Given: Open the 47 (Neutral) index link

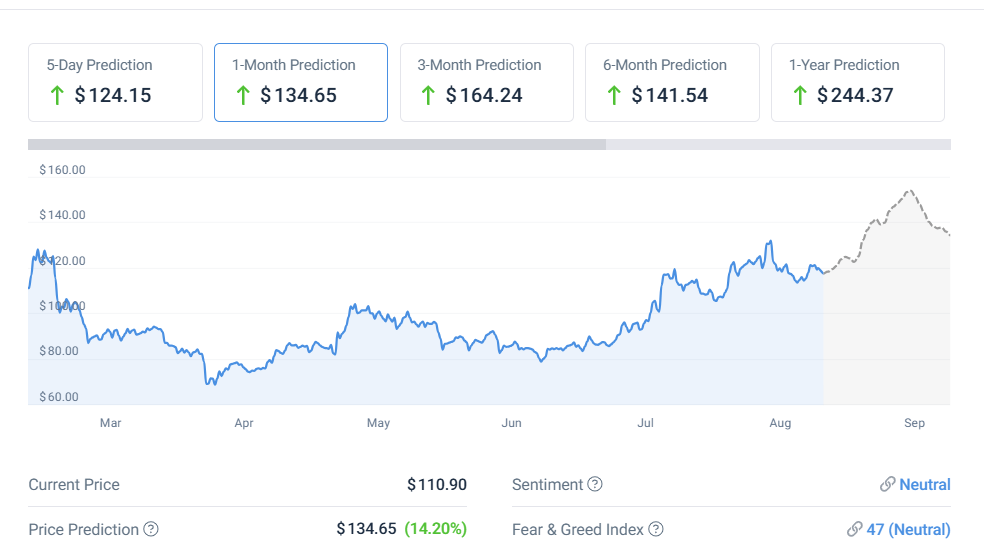Looking at the screenshot, I should click(x=908, y=530).
